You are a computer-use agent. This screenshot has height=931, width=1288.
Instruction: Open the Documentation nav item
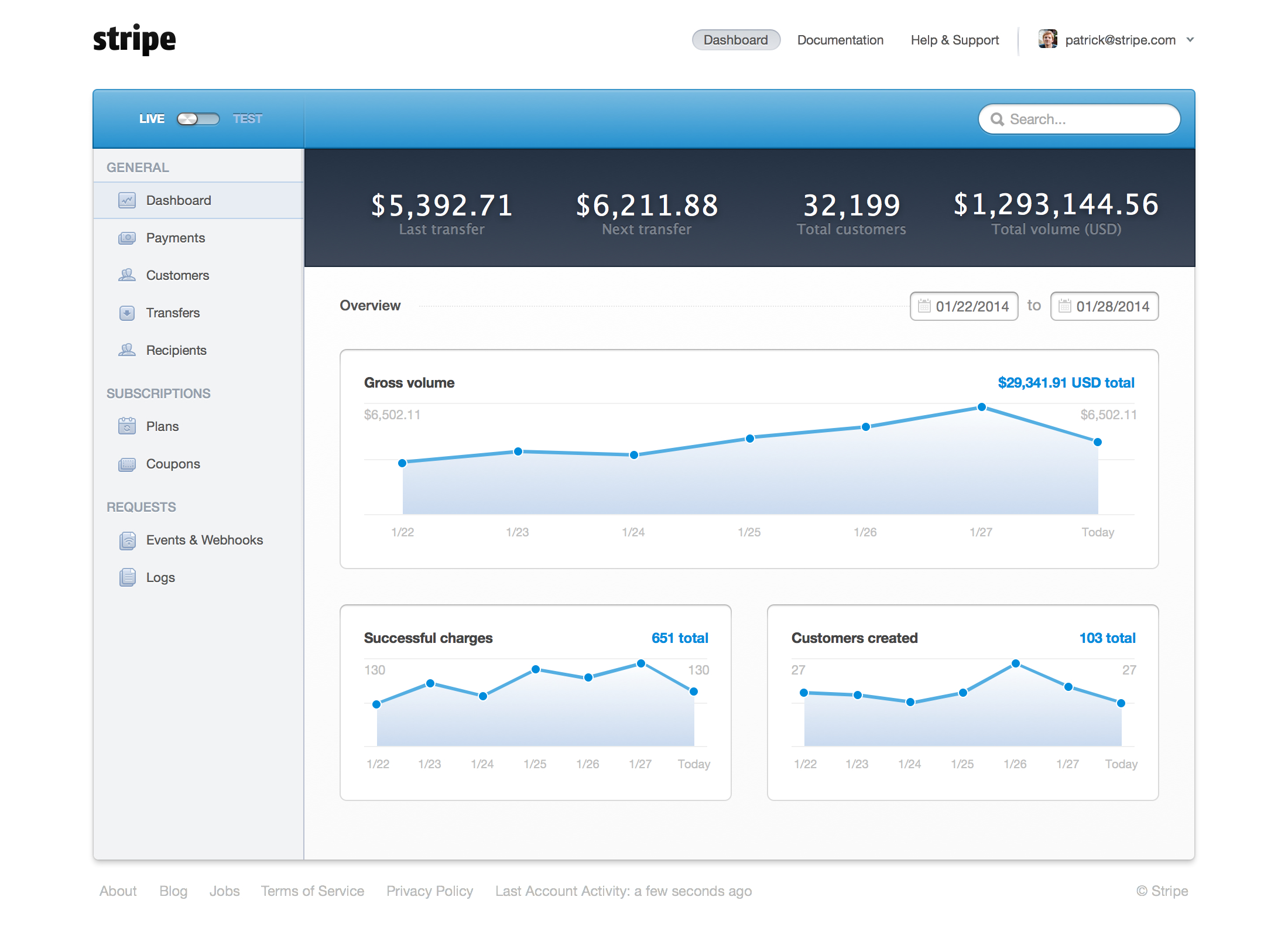pyautogui.click(x=840, y=40)
